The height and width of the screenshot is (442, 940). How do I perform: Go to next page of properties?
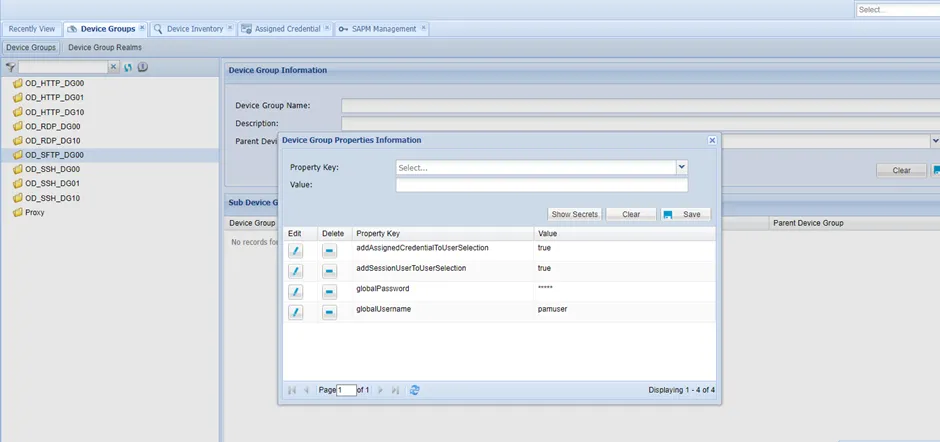381,390
